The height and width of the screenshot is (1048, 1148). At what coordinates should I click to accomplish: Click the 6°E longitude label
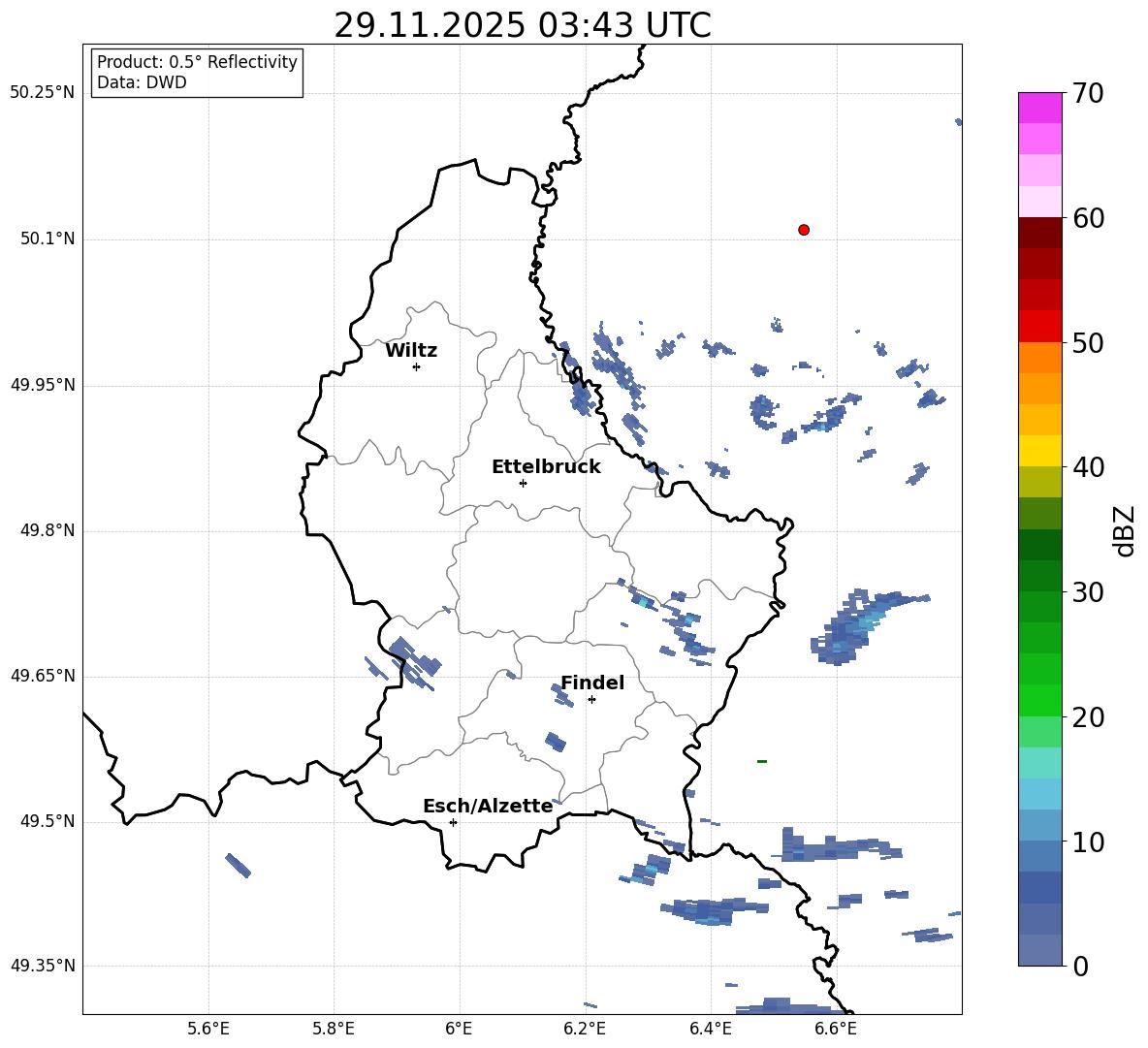pyautogui.click(x=459, y=1029)
